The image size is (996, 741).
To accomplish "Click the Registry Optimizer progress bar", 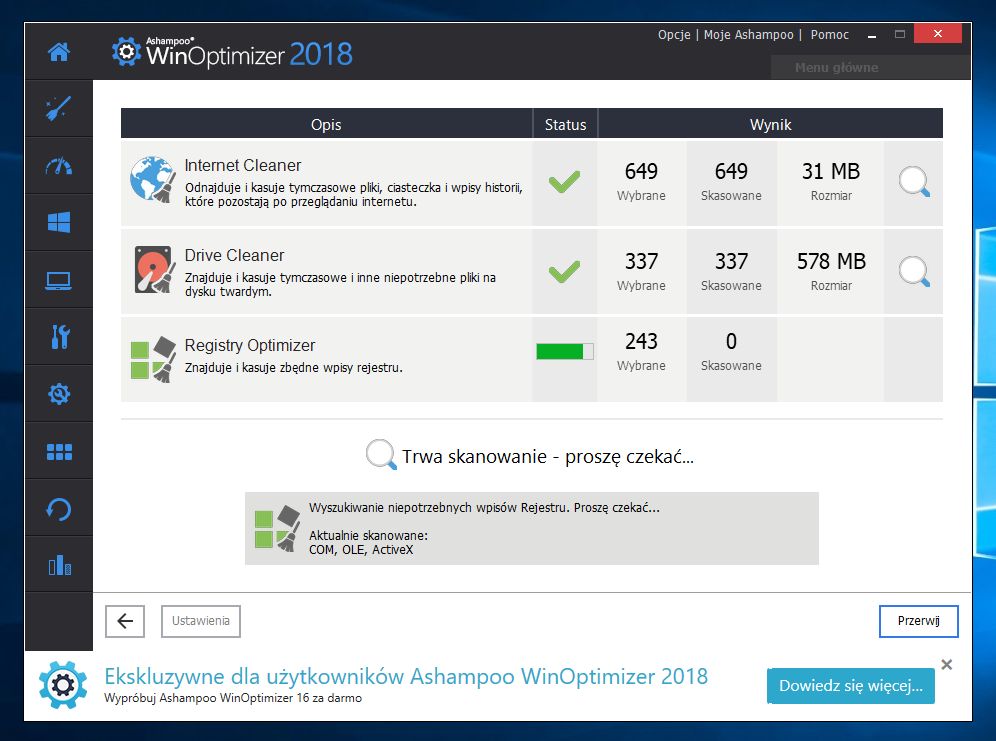I will click(565, 351).
